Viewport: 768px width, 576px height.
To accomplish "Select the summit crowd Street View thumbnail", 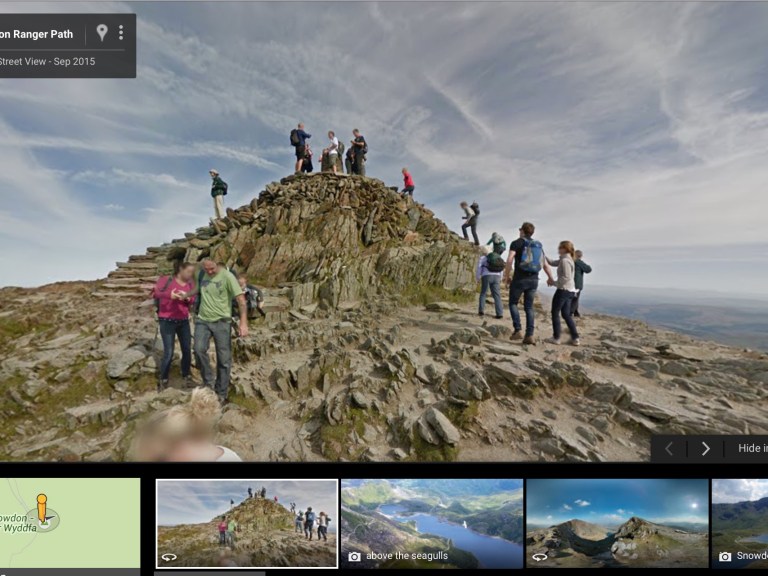I will 246,520.
